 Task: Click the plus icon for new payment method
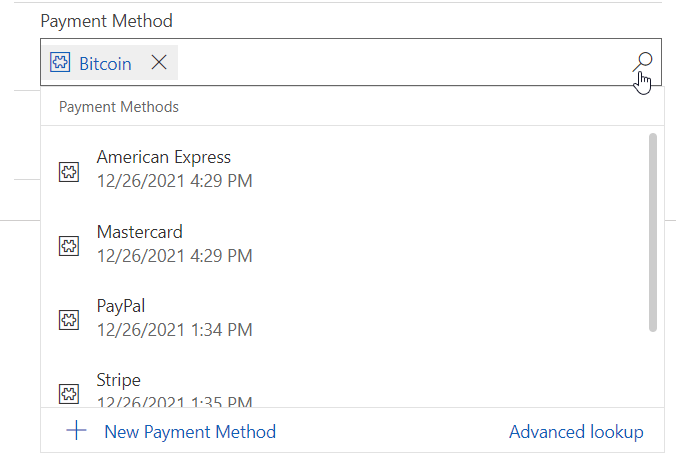tap(76, 430)
